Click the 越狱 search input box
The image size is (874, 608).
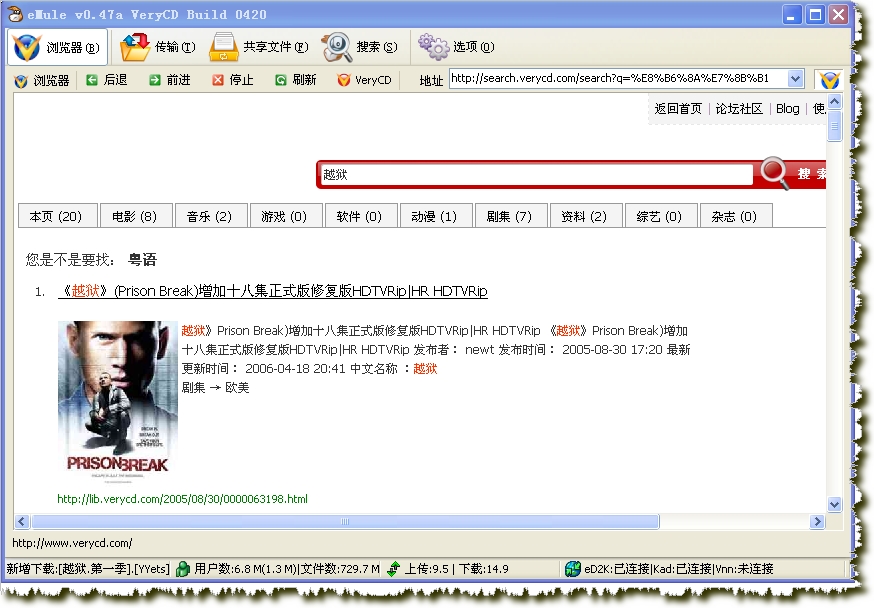[x=536, y=174]
